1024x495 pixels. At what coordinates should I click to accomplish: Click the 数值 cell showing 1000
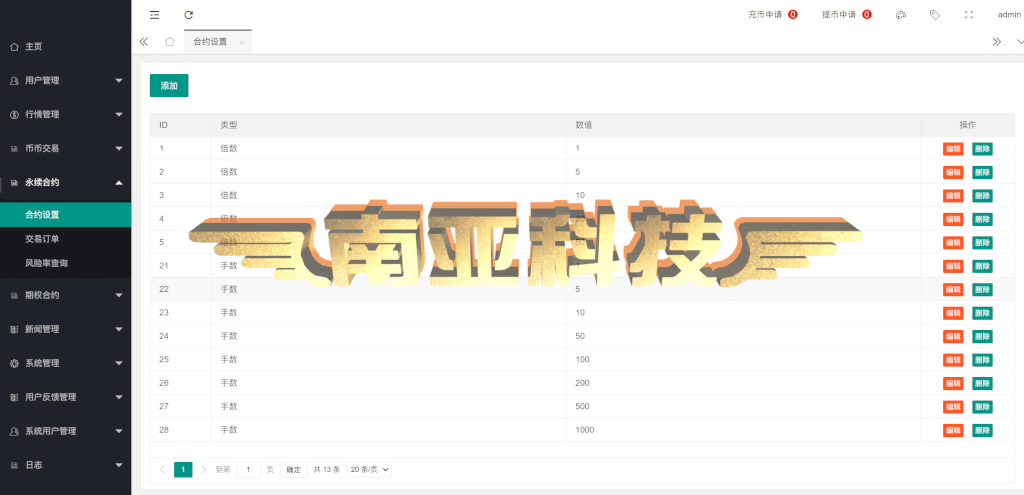point(743,430)
